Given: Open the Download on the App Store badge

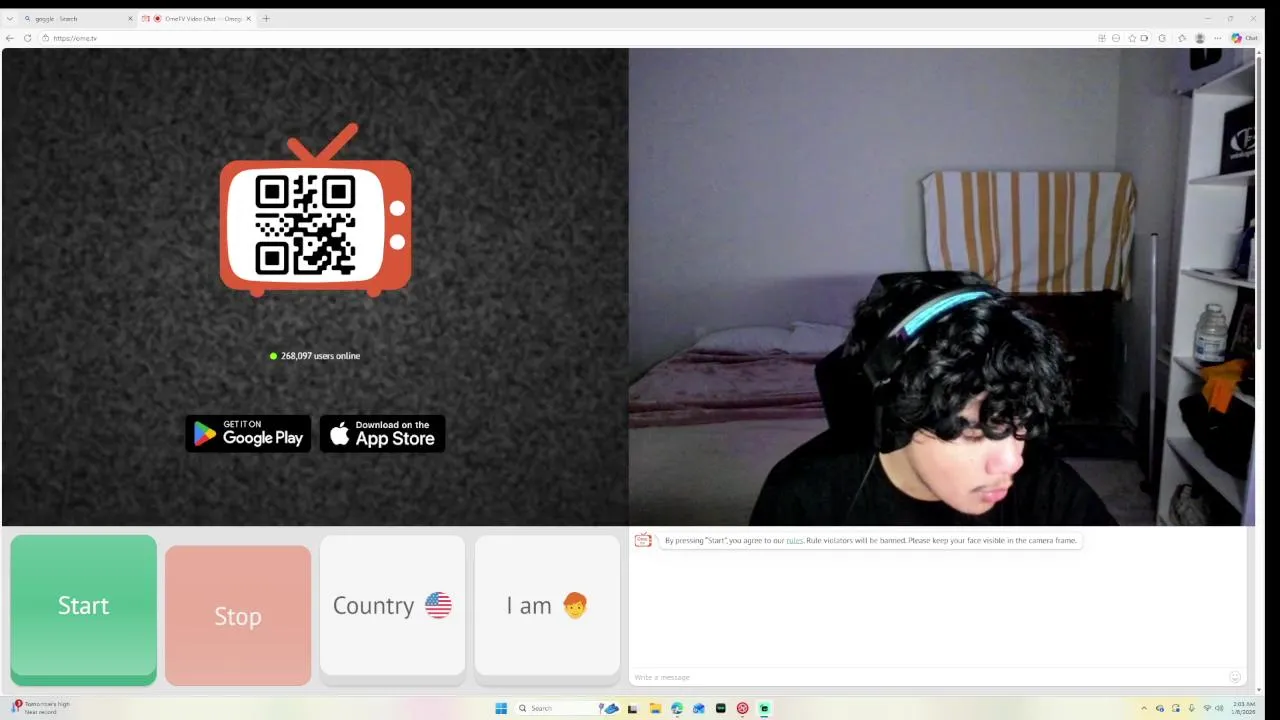Looking at the screenshot, I should coord(382,433).
